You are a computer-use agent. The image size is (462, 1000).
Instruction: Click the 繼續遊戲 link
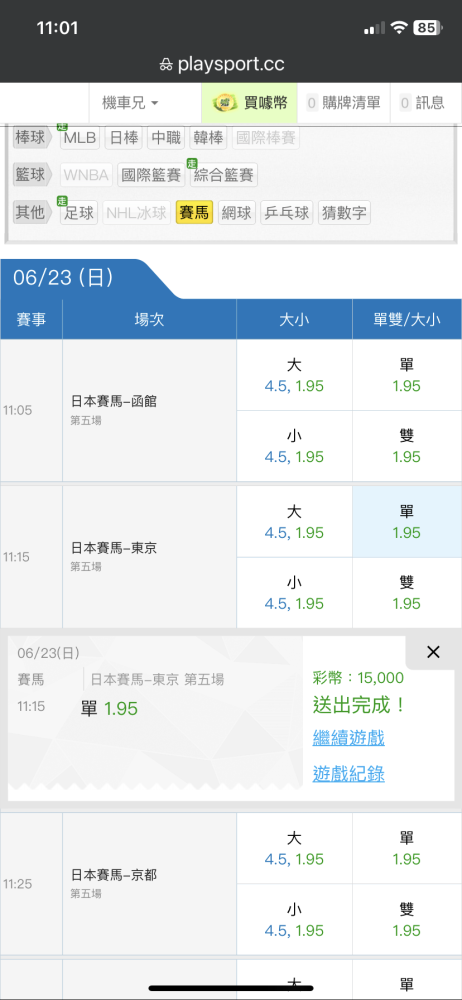(x=348, y=739)
